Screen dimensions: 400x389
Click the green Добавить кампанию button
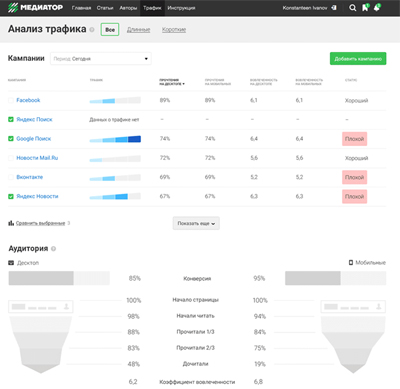pos(358,59)
